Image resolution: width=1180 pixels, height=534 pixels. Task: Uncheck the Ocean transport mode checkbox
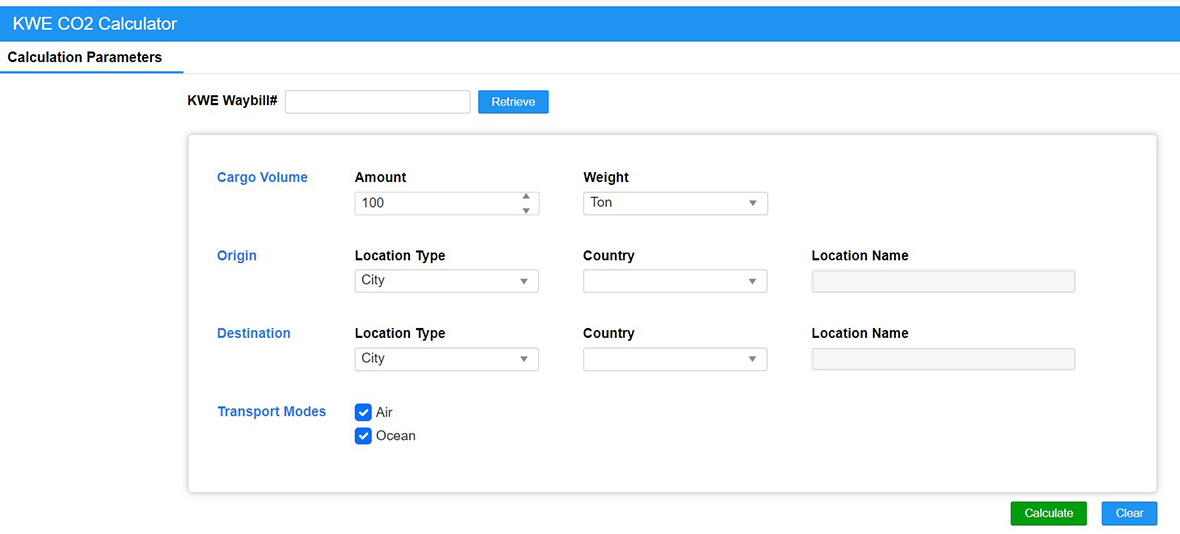click(x=363, y=435)
